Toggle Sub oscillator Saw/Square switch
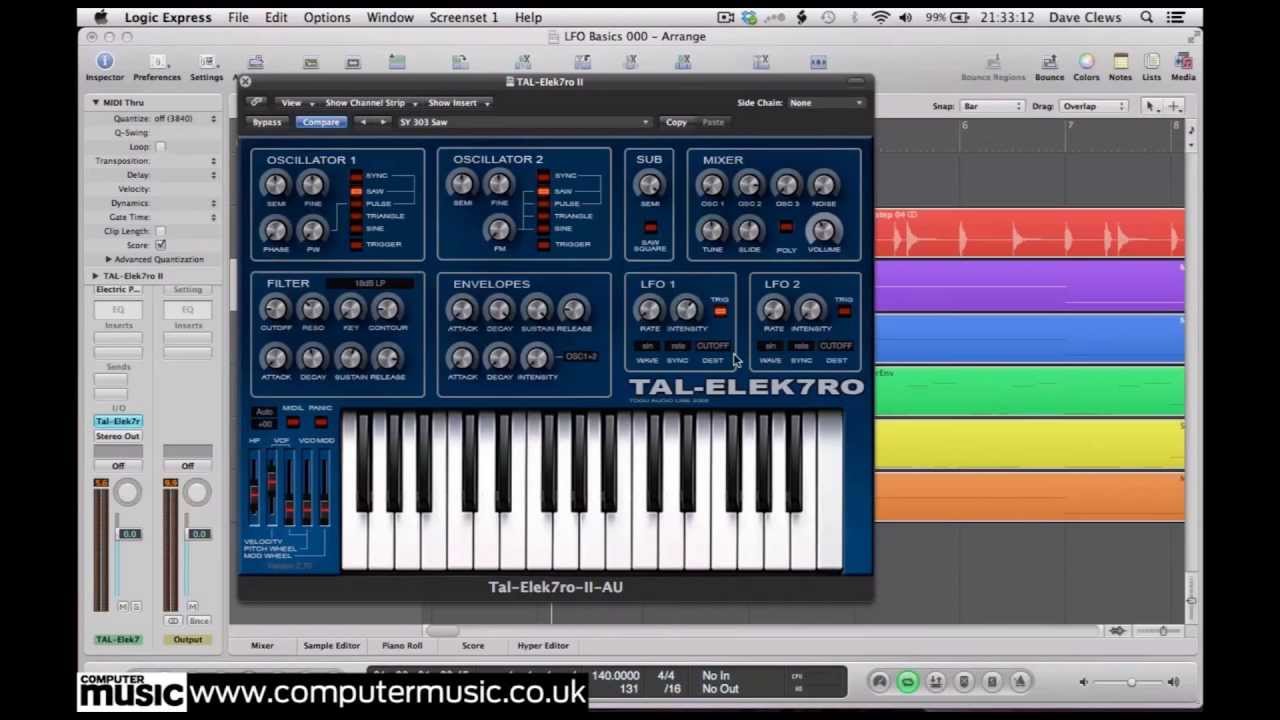Screen dimensions: 1280x720 click(650, 227)
